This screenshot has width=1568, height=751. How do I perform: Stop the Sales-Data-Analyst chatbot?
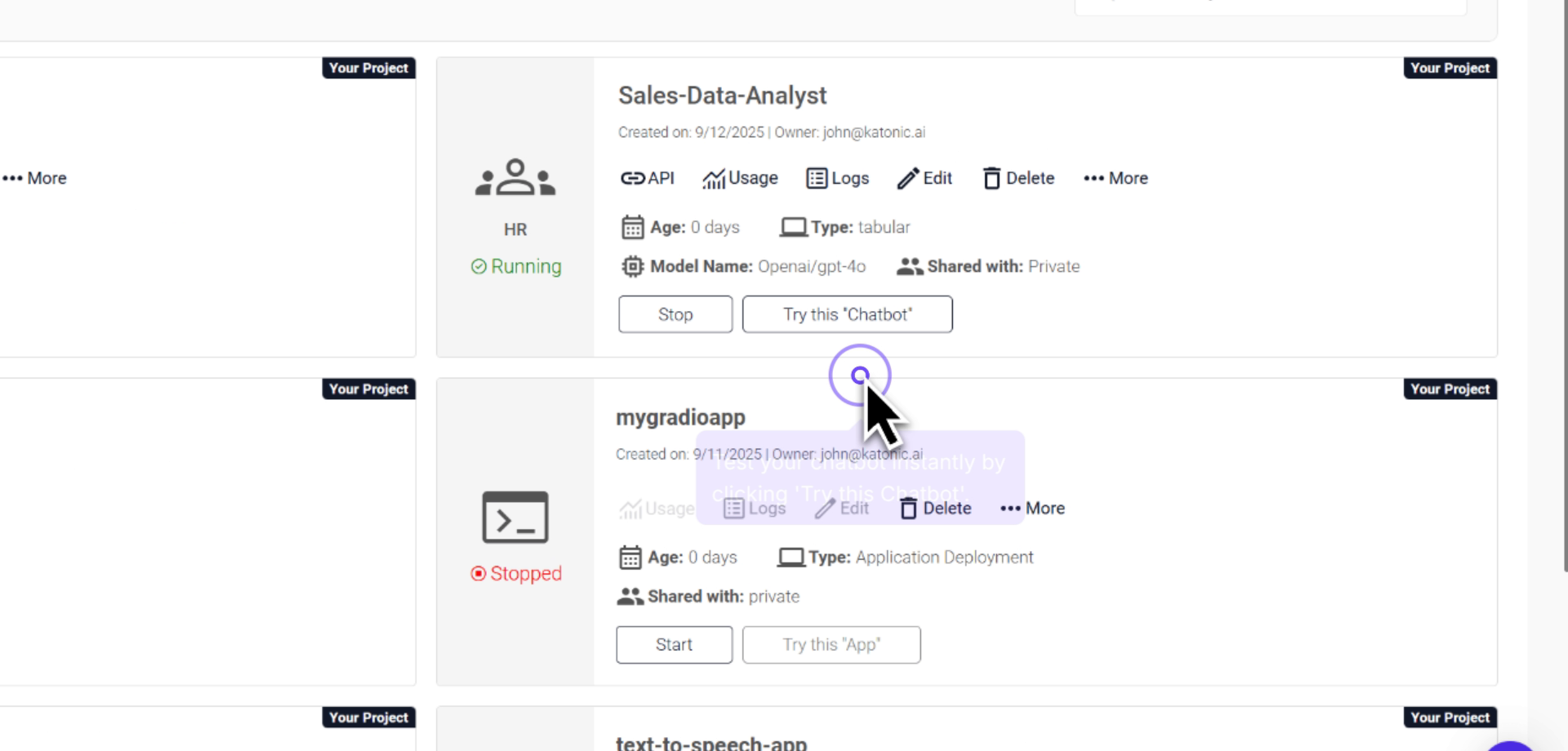675,314
